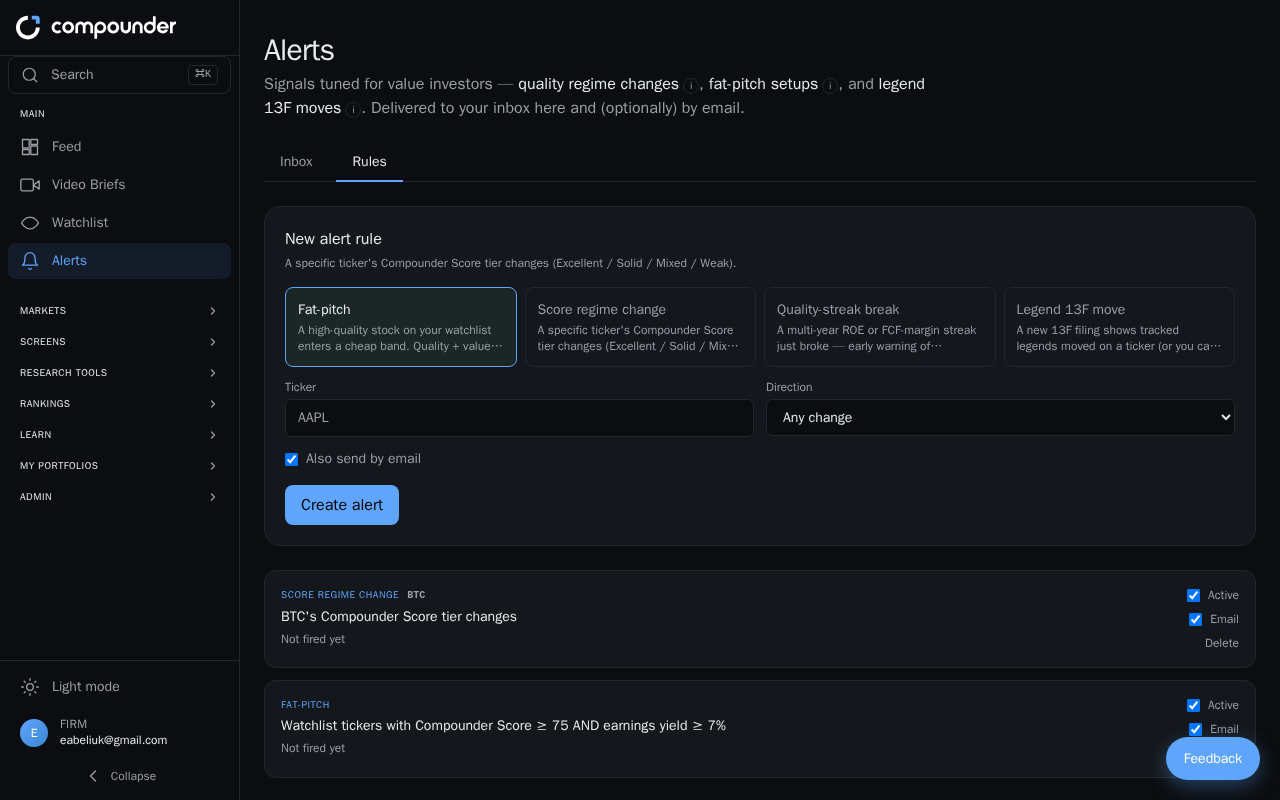Open Feed in the sidebar
Viewport: 1280px width, 800px height.
click(119, 147)
